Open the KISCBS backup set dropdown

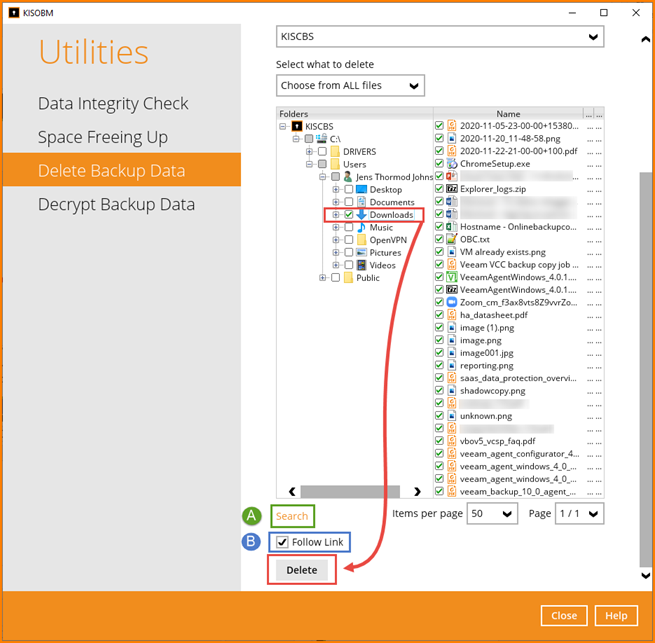440,37
